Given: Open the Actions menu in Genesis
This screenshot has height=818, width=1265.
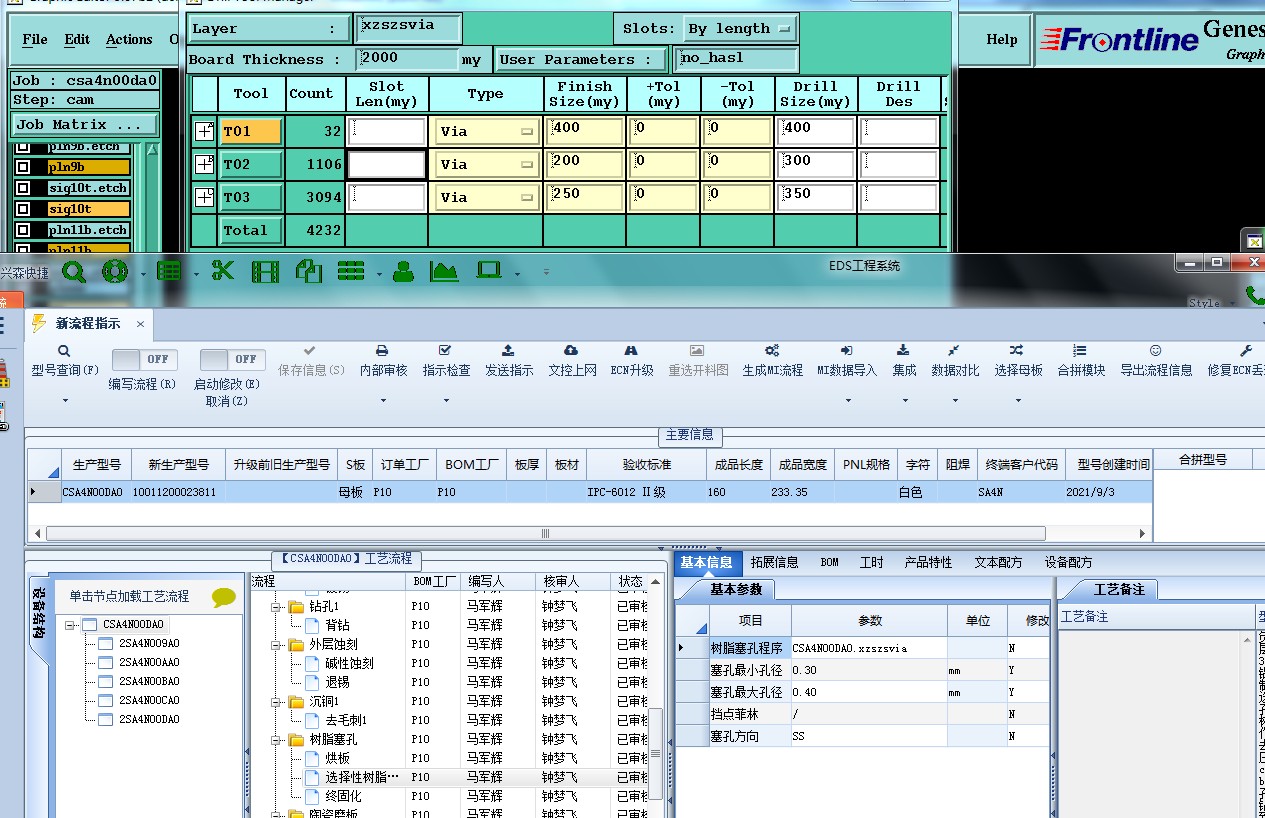Looking at the screenshot, I should [129, 40].
